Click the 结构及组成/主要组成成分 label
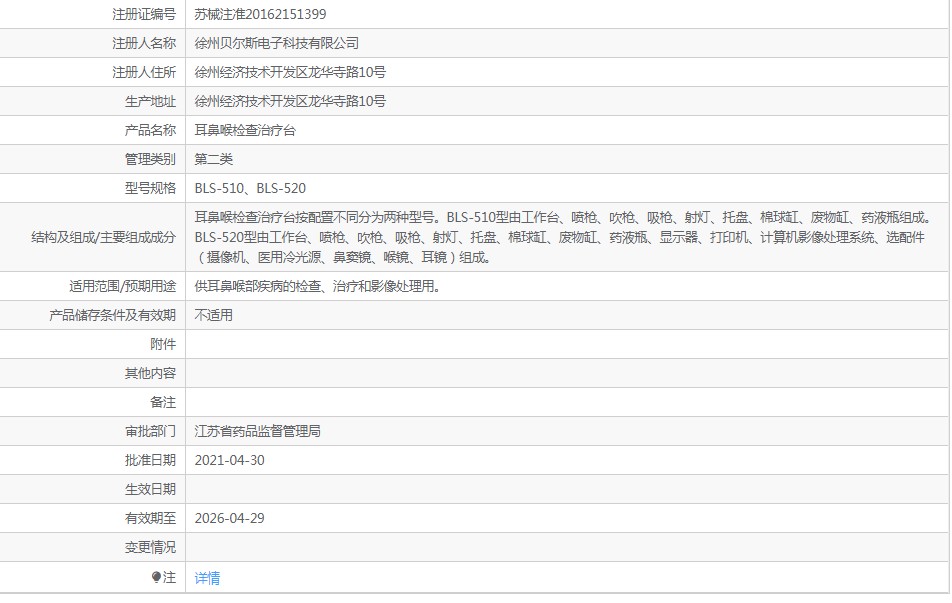Image resolution: width=952 pixels, height=603 pixels. pyautogui.click(x=103, y=237)
